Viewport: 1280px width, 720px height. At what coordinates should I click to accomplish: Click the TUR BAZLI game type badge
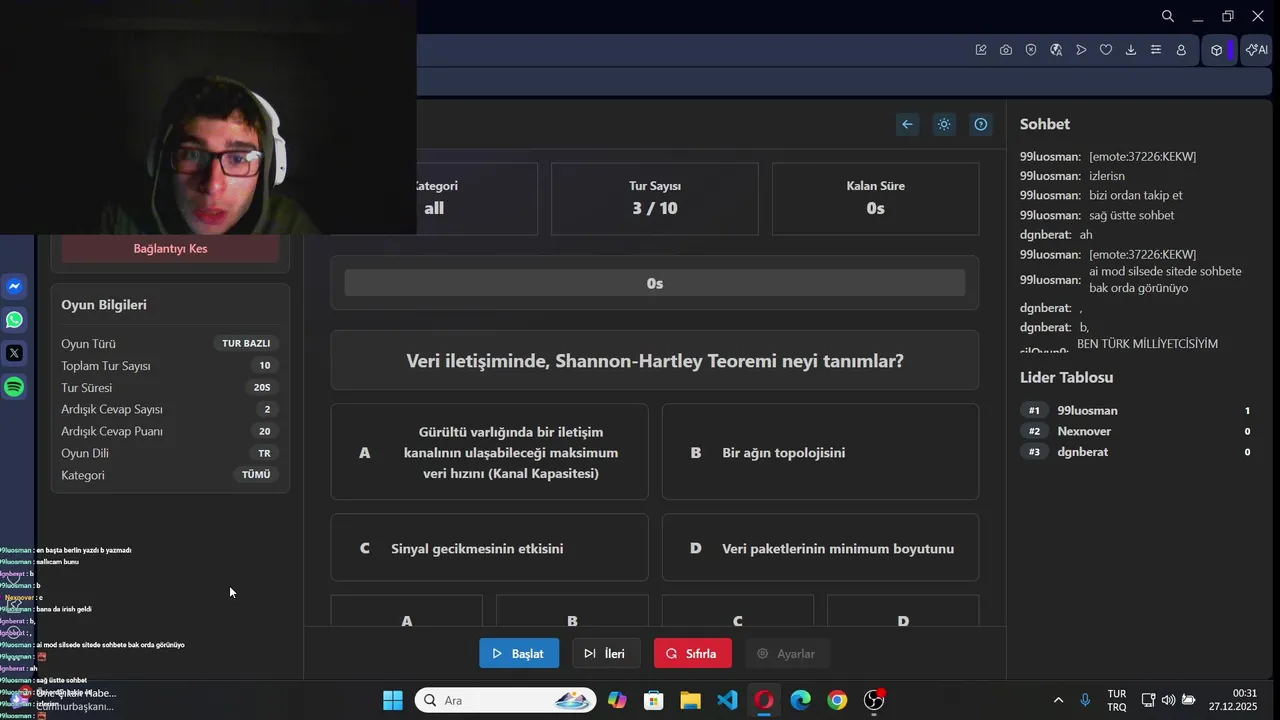(x=246, y=343)
